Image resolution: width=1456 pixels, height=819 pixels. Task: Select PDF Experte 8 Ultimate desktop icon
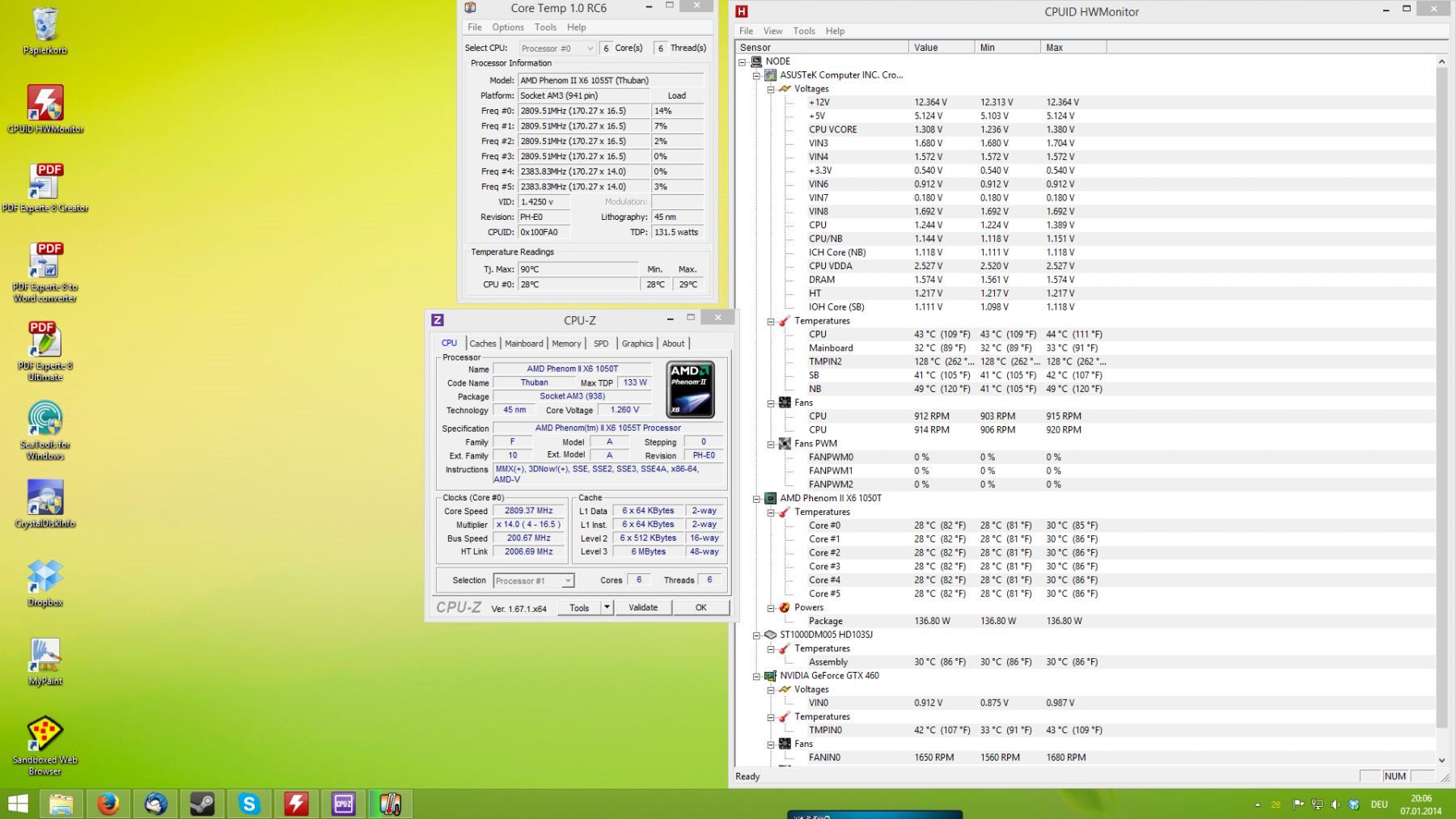[45, 351]
